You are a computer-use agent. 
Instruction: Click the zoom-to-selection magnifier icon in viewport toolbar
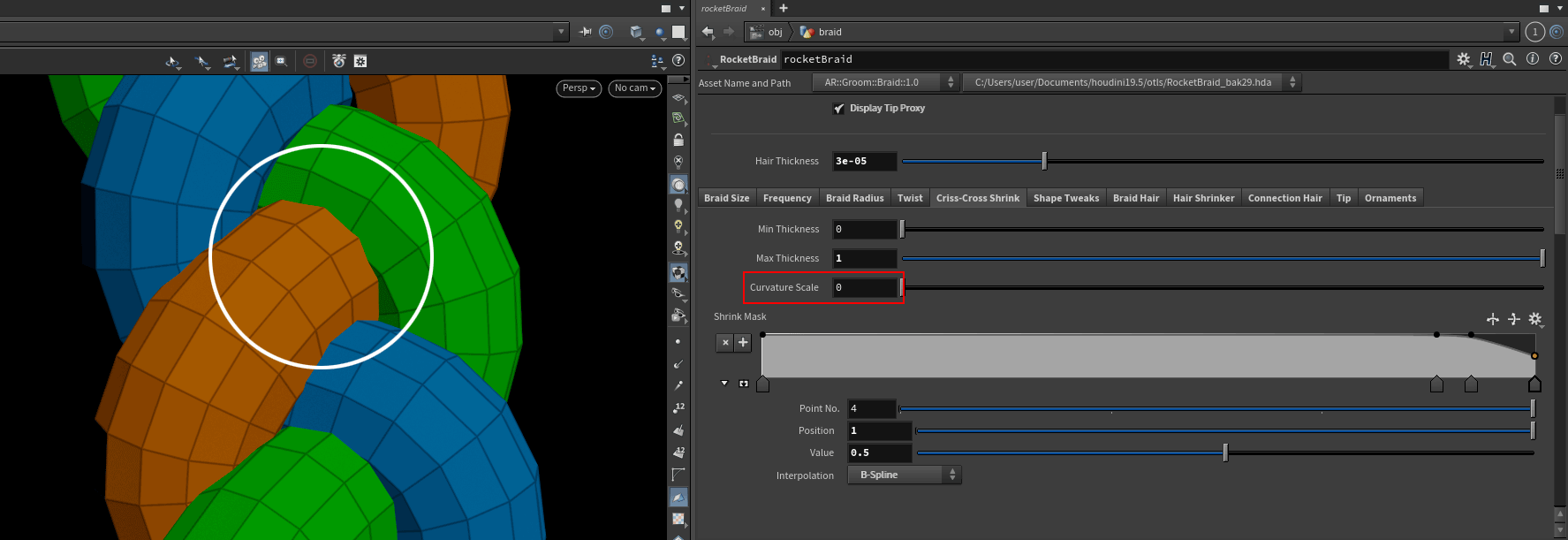tap(281, 61)
